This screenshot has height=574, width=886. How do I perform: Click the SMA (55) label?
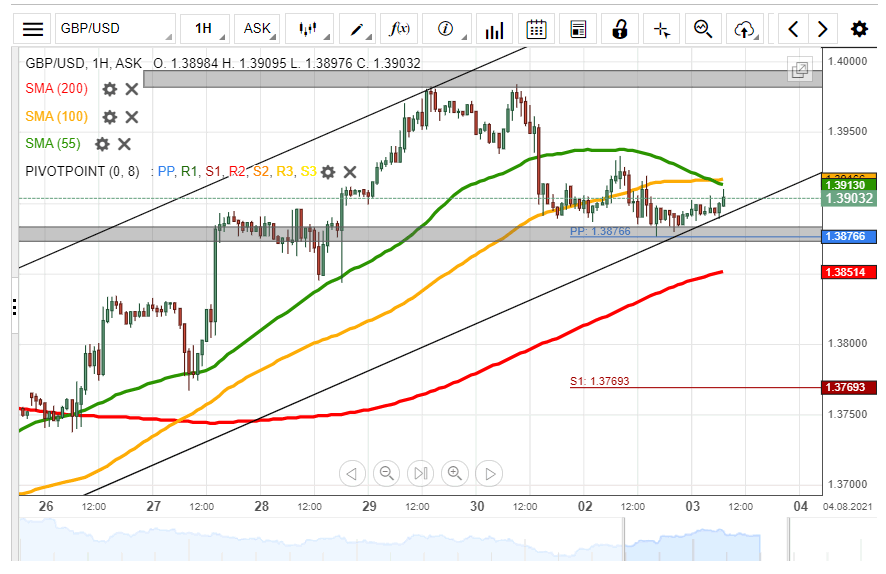point(53,144)
